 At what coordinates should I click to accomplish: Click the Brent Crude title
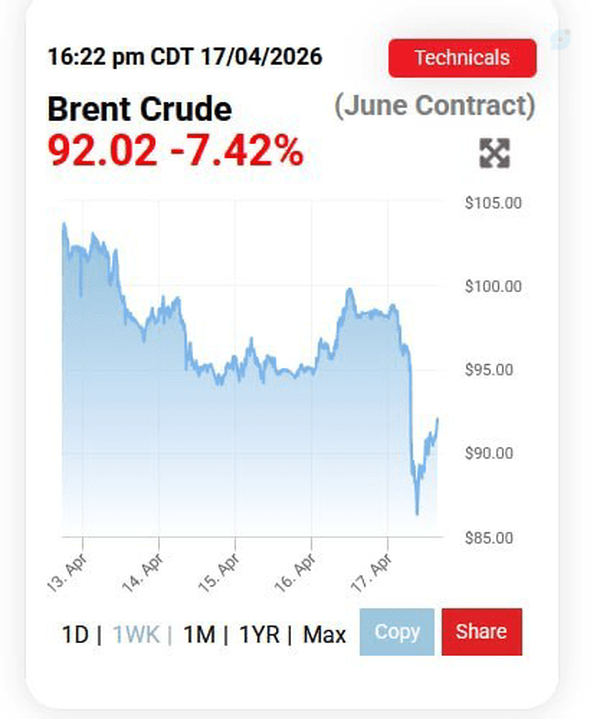(139, 109)
